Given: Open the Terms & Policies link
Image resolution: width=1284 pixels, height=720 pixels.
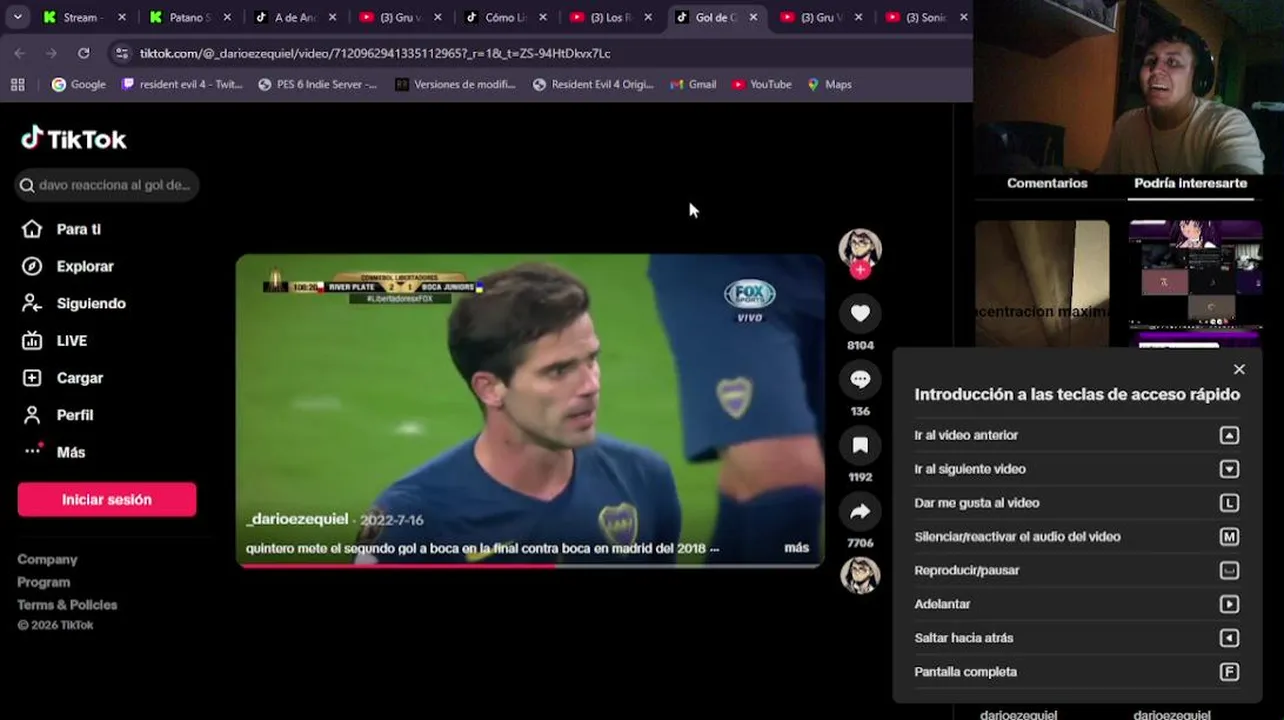Looking at the screenshot, I should pos(67,605).
